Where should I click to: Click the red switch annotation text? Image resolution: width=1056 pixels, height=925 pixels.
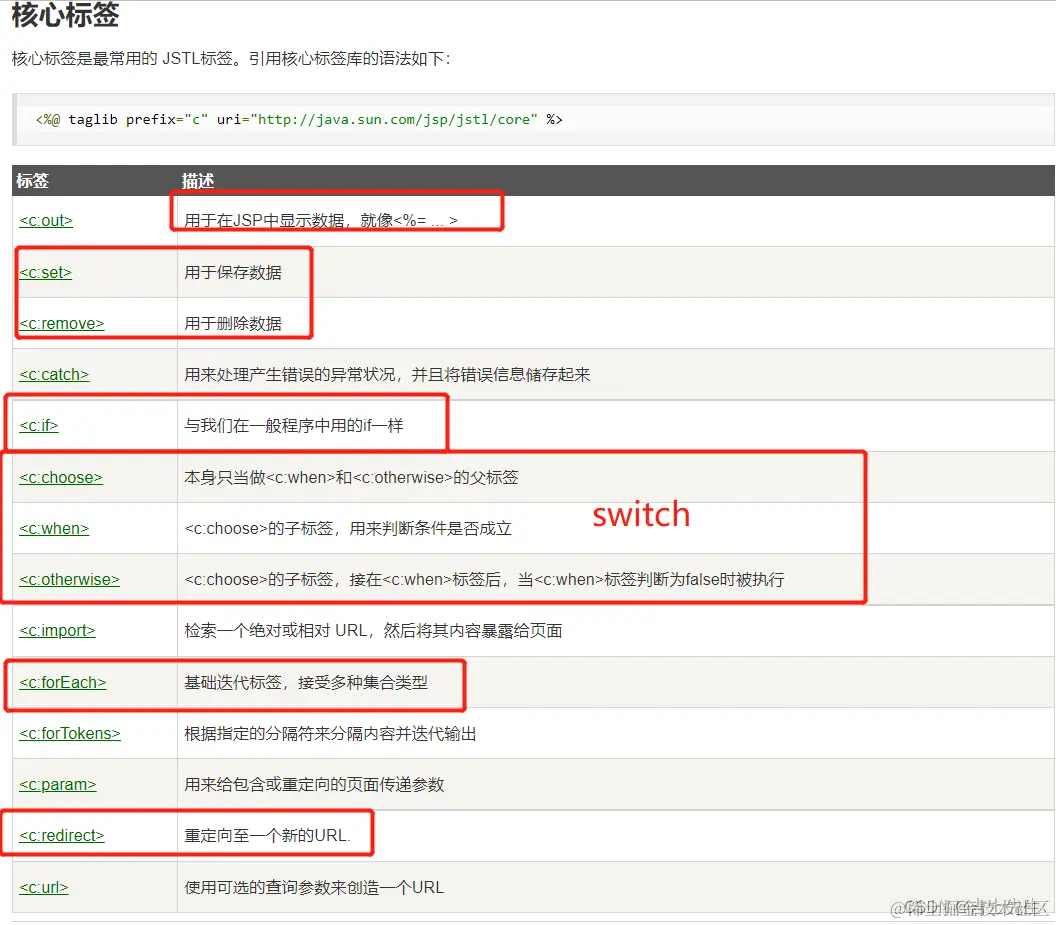click(x=641, y=515)
